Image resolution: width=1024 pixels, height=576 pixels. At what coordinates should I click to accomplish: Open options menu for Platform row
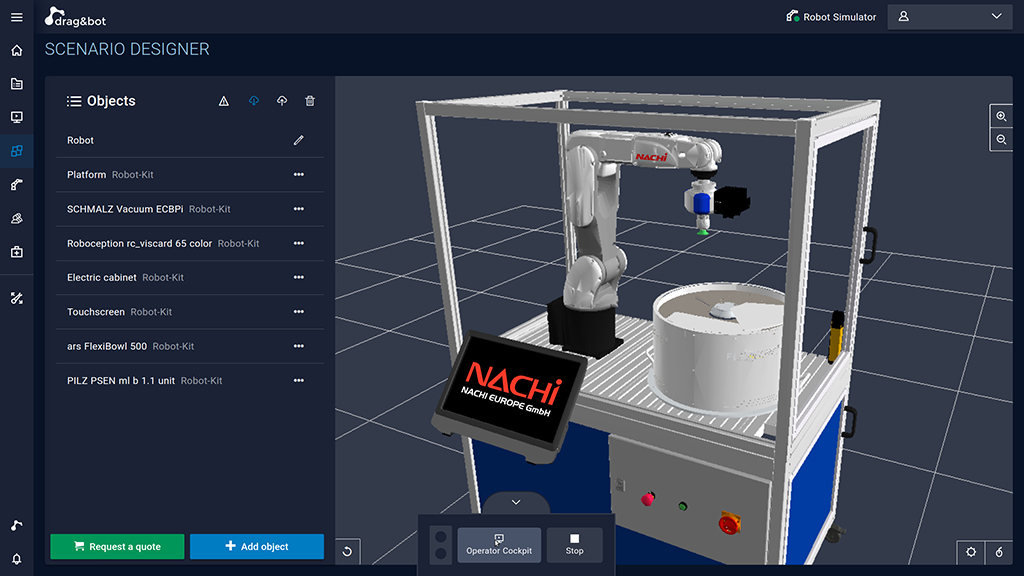point(298,174)
